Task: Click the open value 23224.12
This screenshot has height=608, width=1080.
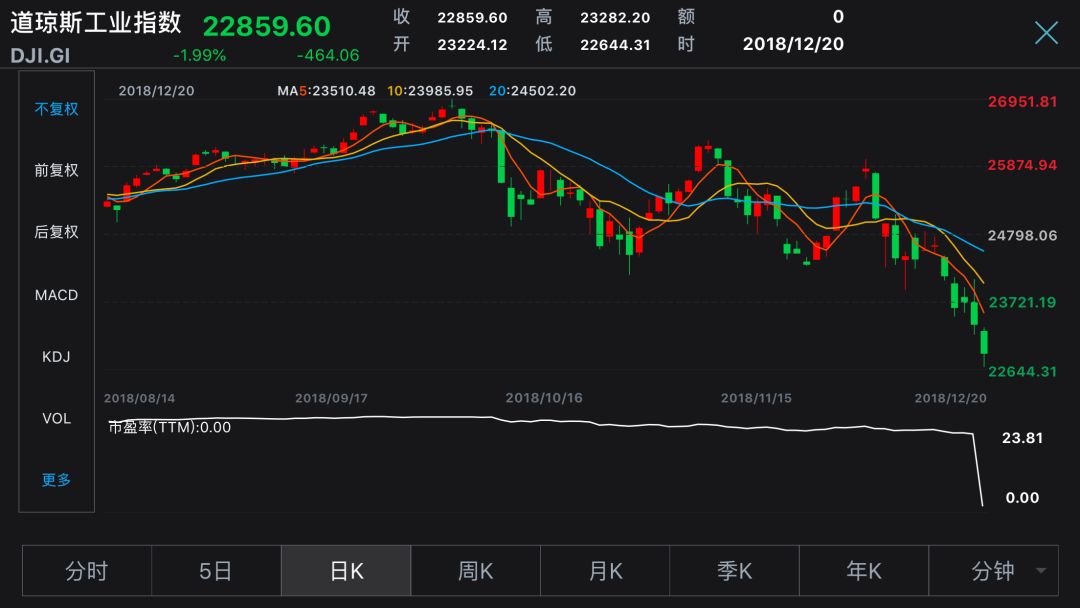Action: pos(472,45)
